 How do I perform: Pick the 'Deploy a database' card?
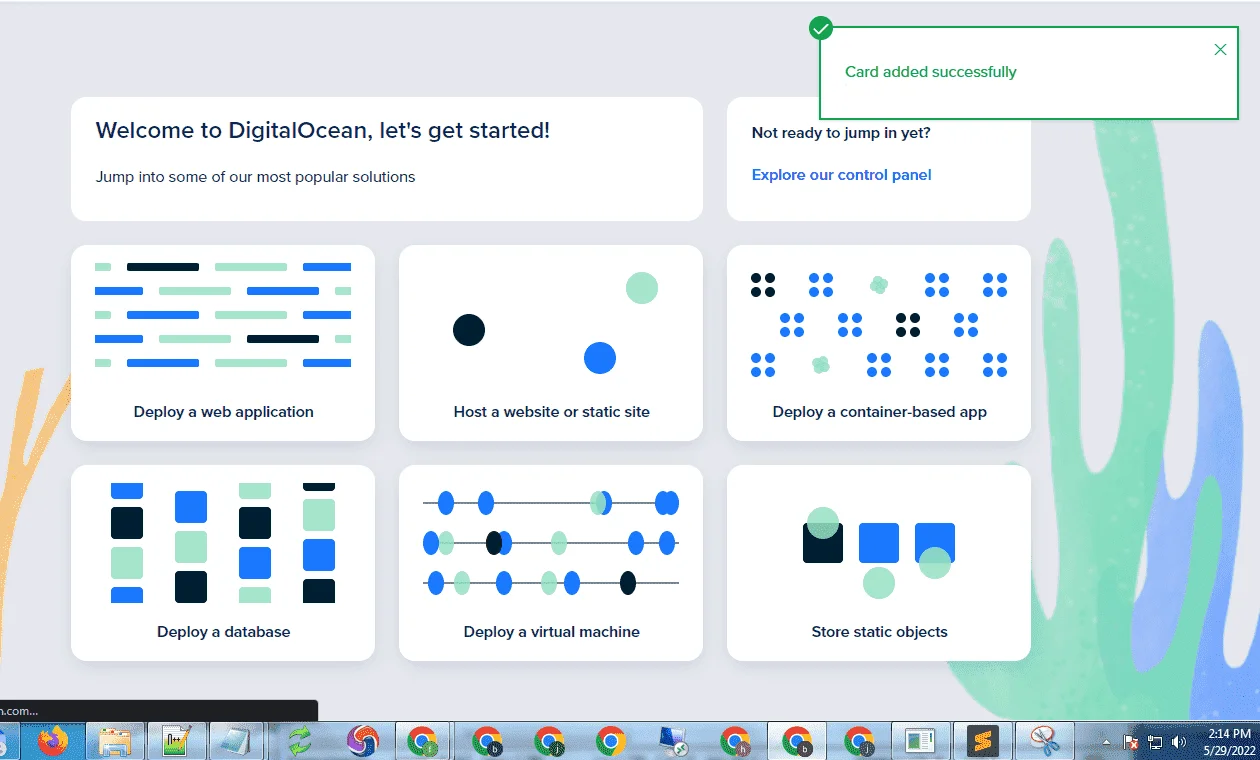[x=223, y=563]
